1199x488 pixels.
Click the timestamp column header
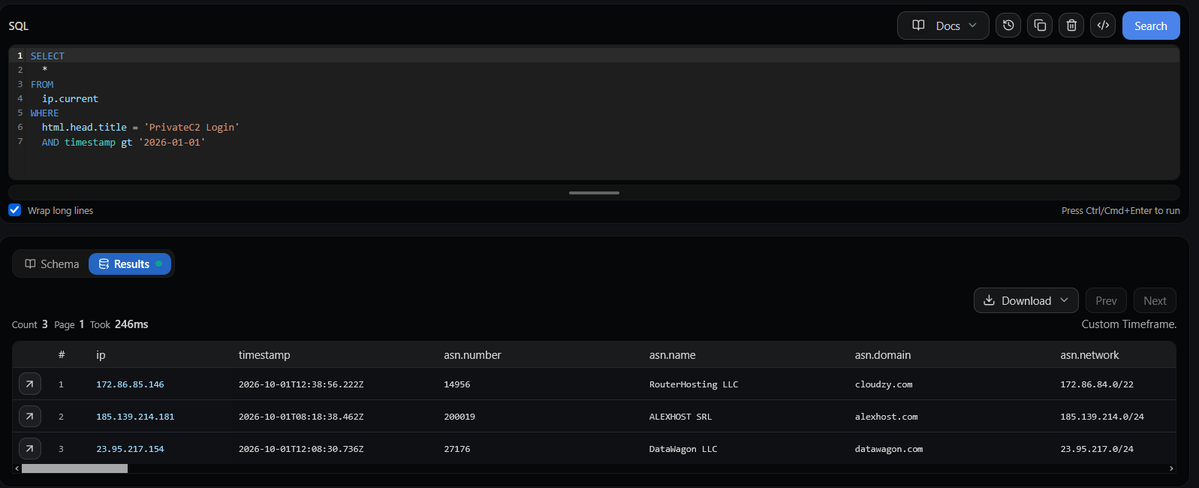(x=265, y=355)
